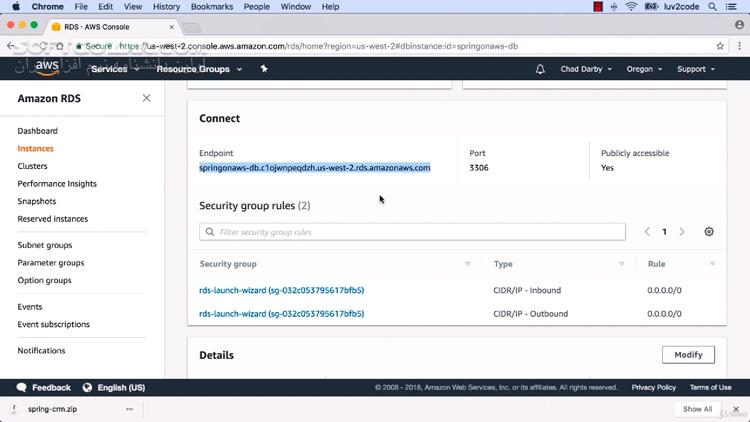This screenshot has height=422, width=750.
Task: Close the downloads bar
Action: (736, 409)
